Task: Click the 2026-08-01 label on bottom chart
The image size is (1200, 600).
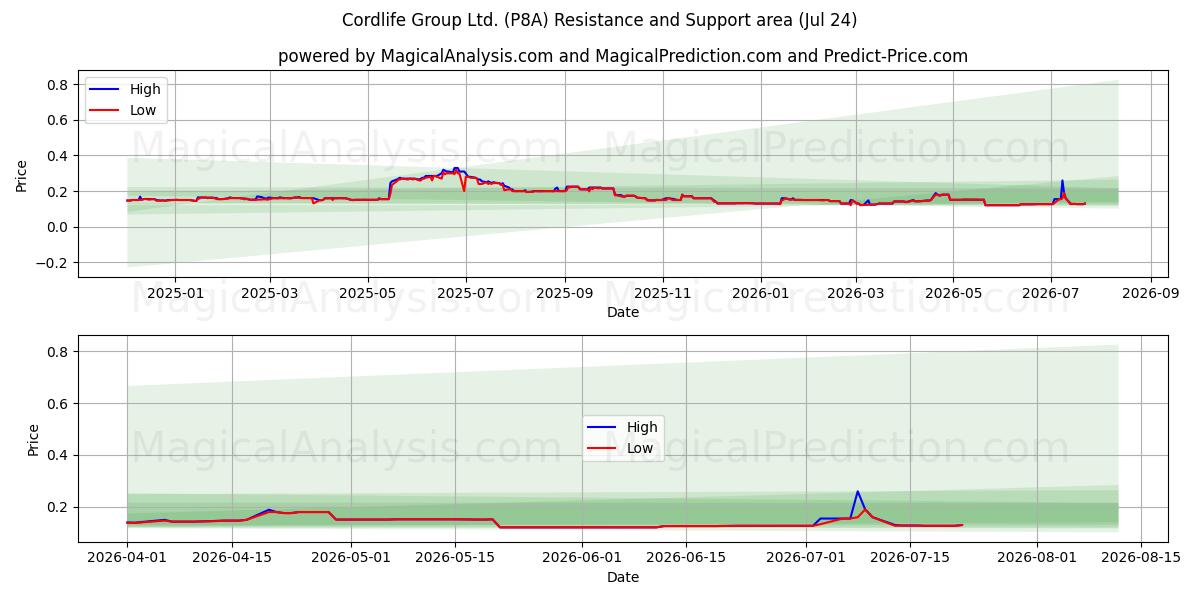Action: 1037,559
